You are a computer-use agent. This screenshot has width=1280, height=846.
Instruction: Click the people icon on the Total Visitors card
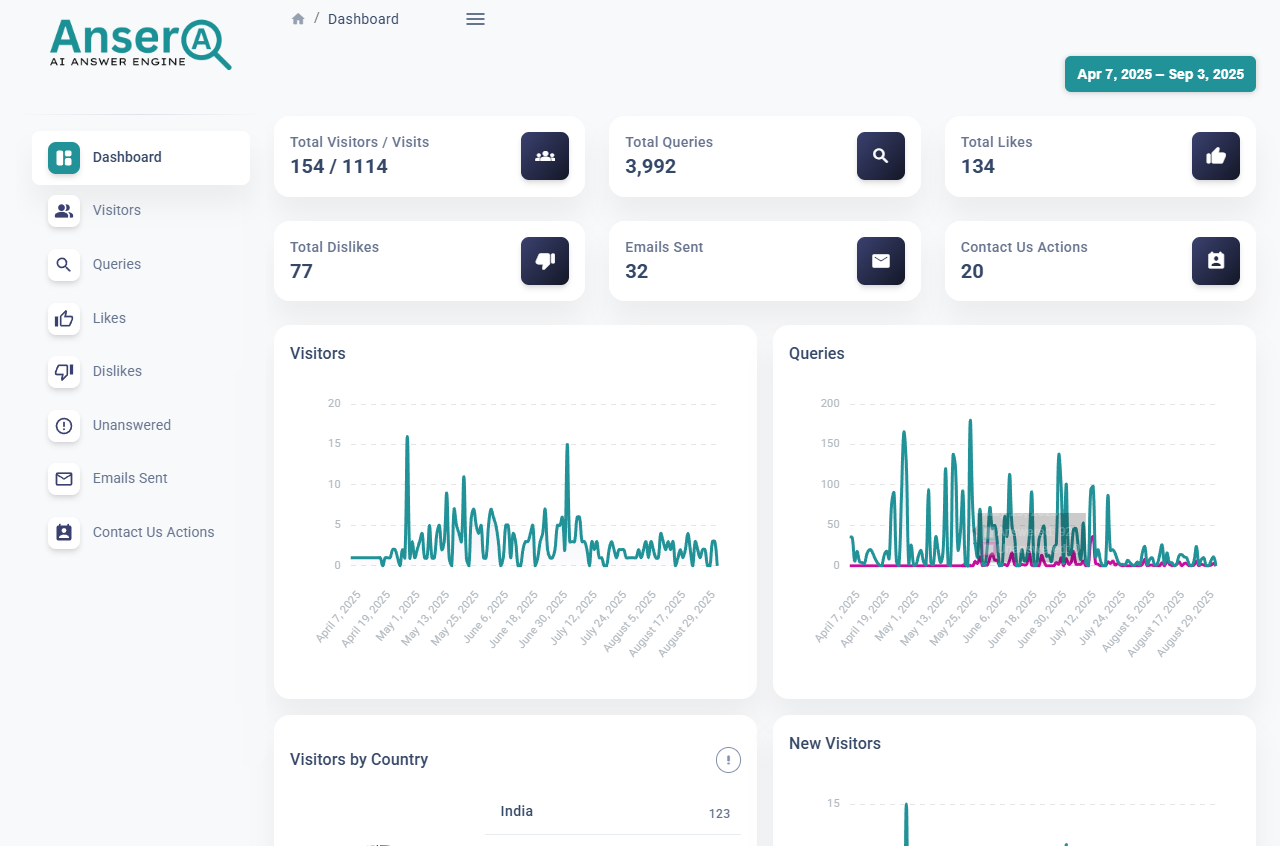[544, 156]
